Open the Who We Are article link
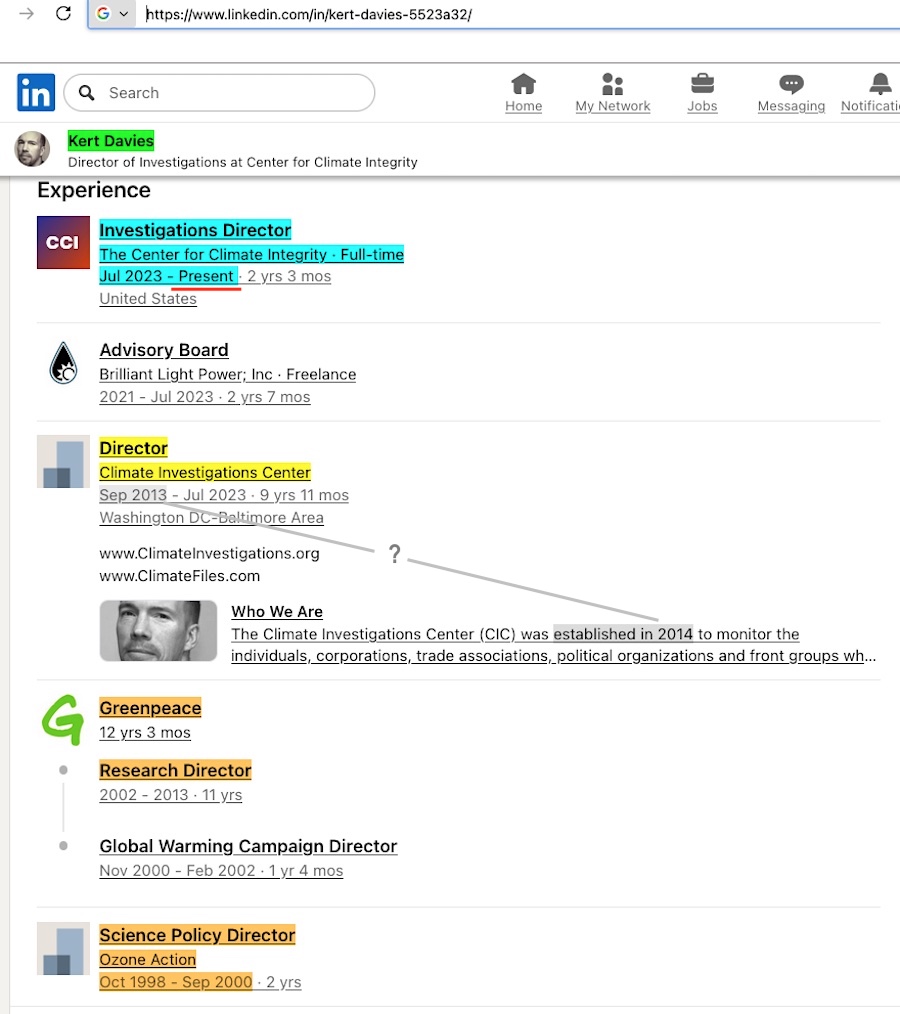The height and width of the screenshot is (1014, 900). pos(277,611)
